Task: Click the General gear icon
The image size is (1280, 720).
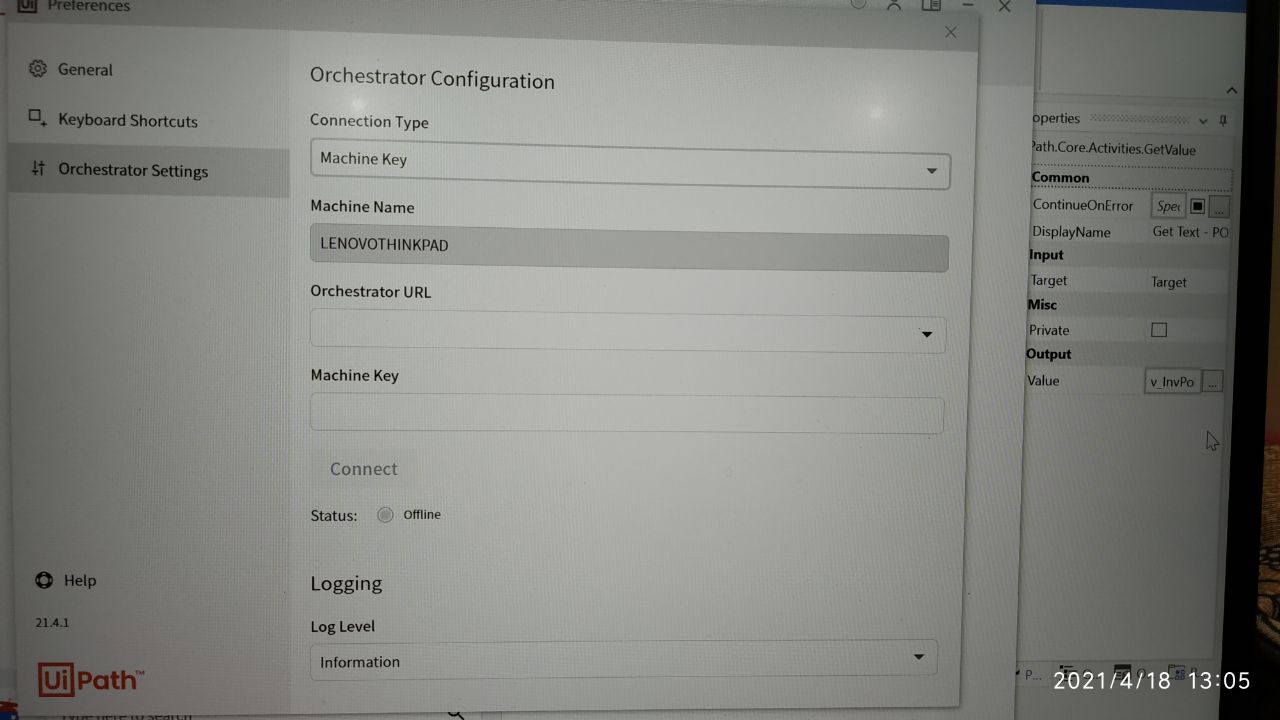Action: [38, 69]
